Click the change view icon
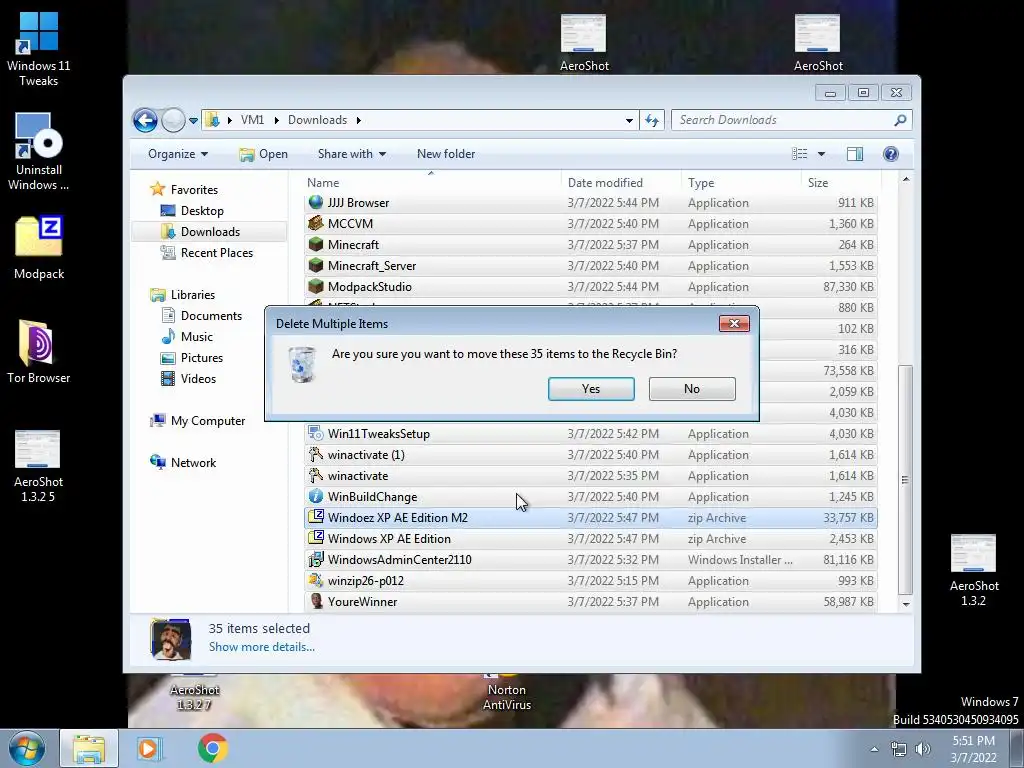Viewport: 1024px width, 768px height. [800, 154]
